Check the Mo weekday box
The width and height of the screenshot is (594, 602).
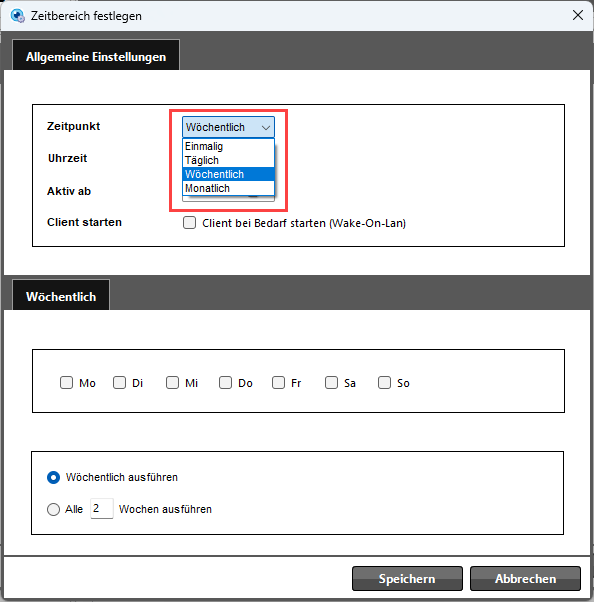coord(66,382)
